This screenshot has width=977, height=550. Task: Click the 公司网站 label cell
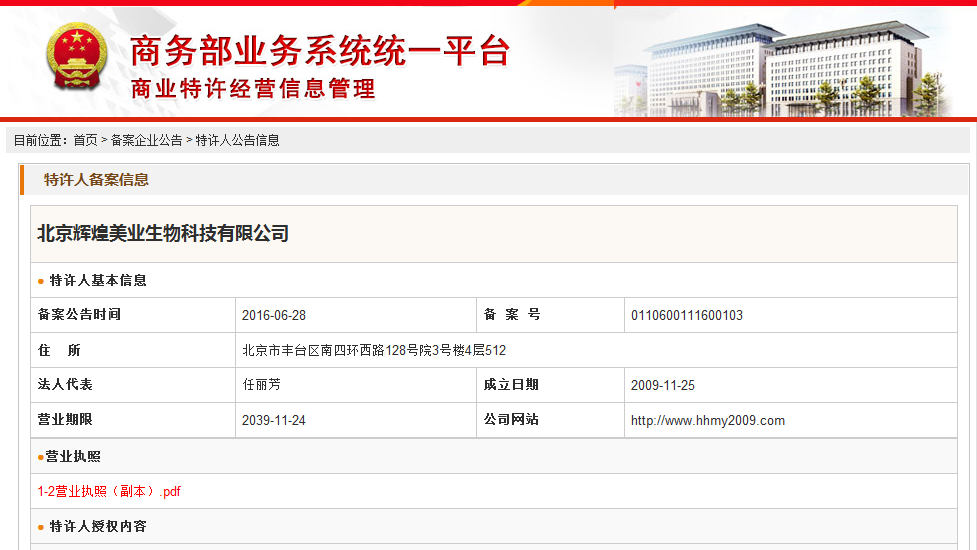[x=550, y=420]
